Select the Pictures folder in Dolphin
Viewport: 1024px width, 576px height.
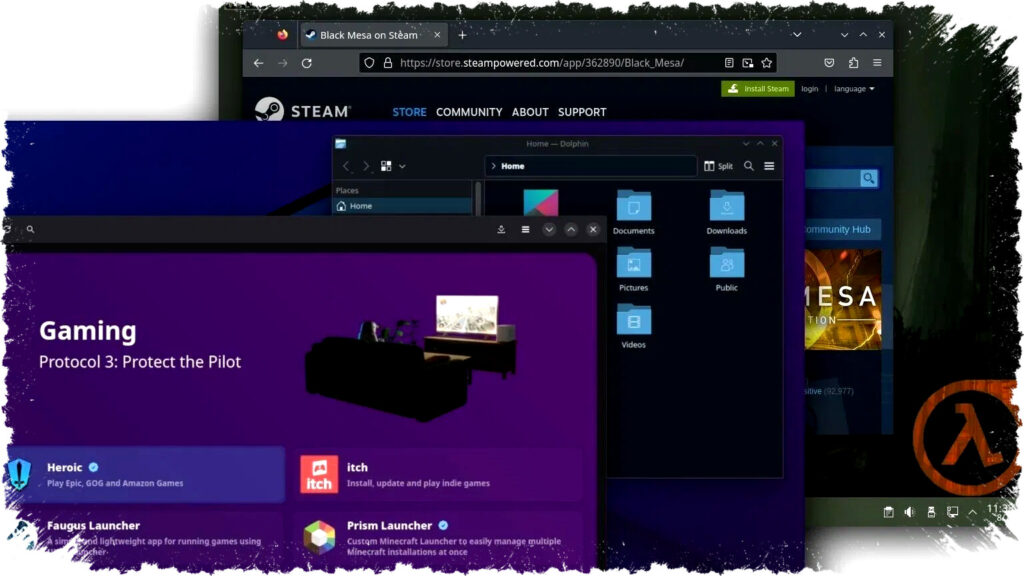point(633,269)
